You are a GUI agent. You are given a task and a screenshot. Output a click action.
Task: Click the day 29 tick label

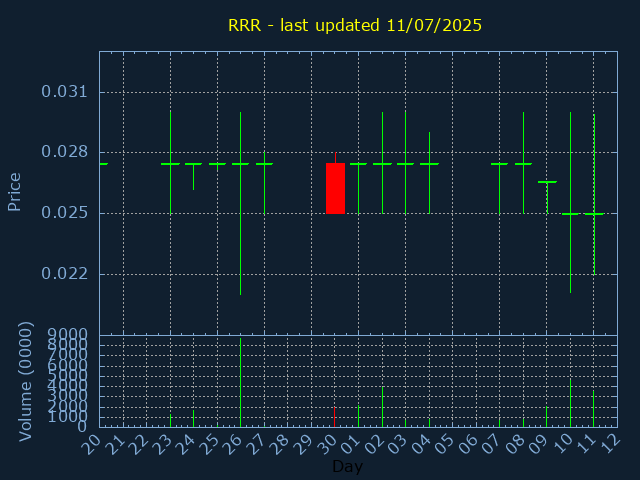[302, 444]
